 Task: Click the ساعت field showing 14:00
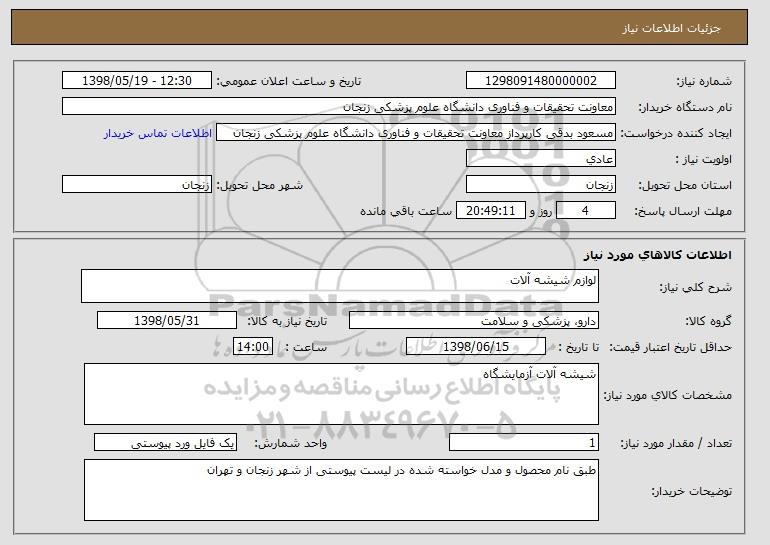coord(253,347)
